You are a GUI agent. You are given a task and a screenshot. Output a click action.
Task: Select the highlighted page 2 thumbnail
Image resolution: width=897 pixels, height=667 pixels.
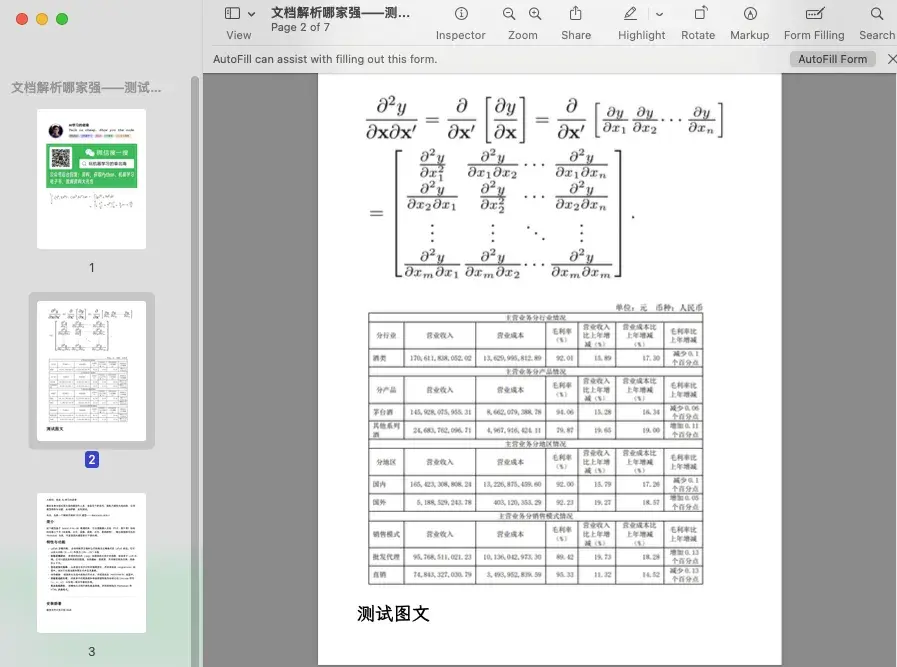pyautogui.click(x=91, y=370)
